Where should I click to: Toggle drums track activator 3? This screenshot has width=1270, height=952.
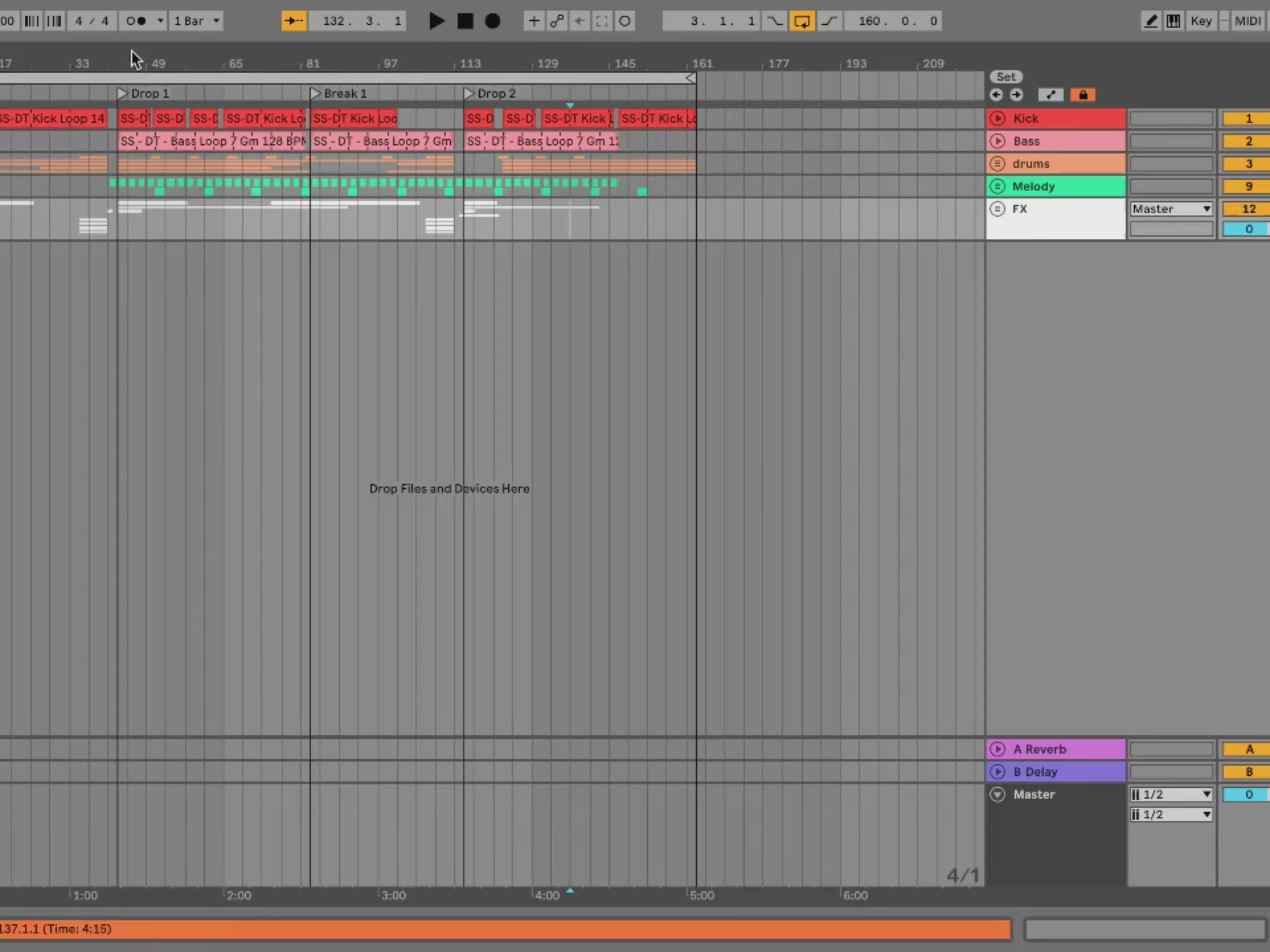pos(1247,164)
